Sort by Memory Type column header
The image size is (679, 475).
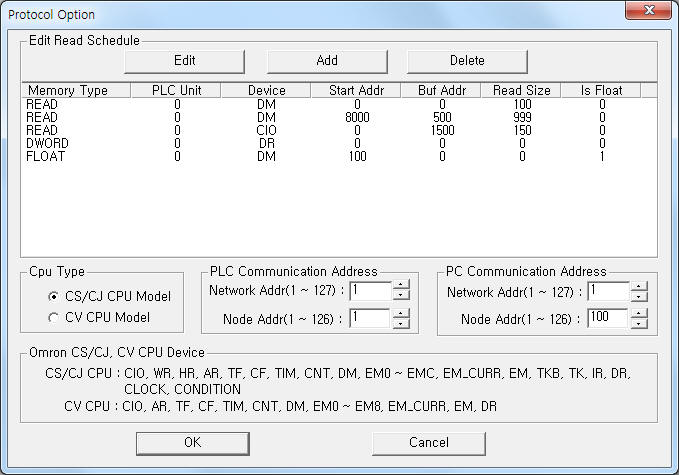[76, 90]
